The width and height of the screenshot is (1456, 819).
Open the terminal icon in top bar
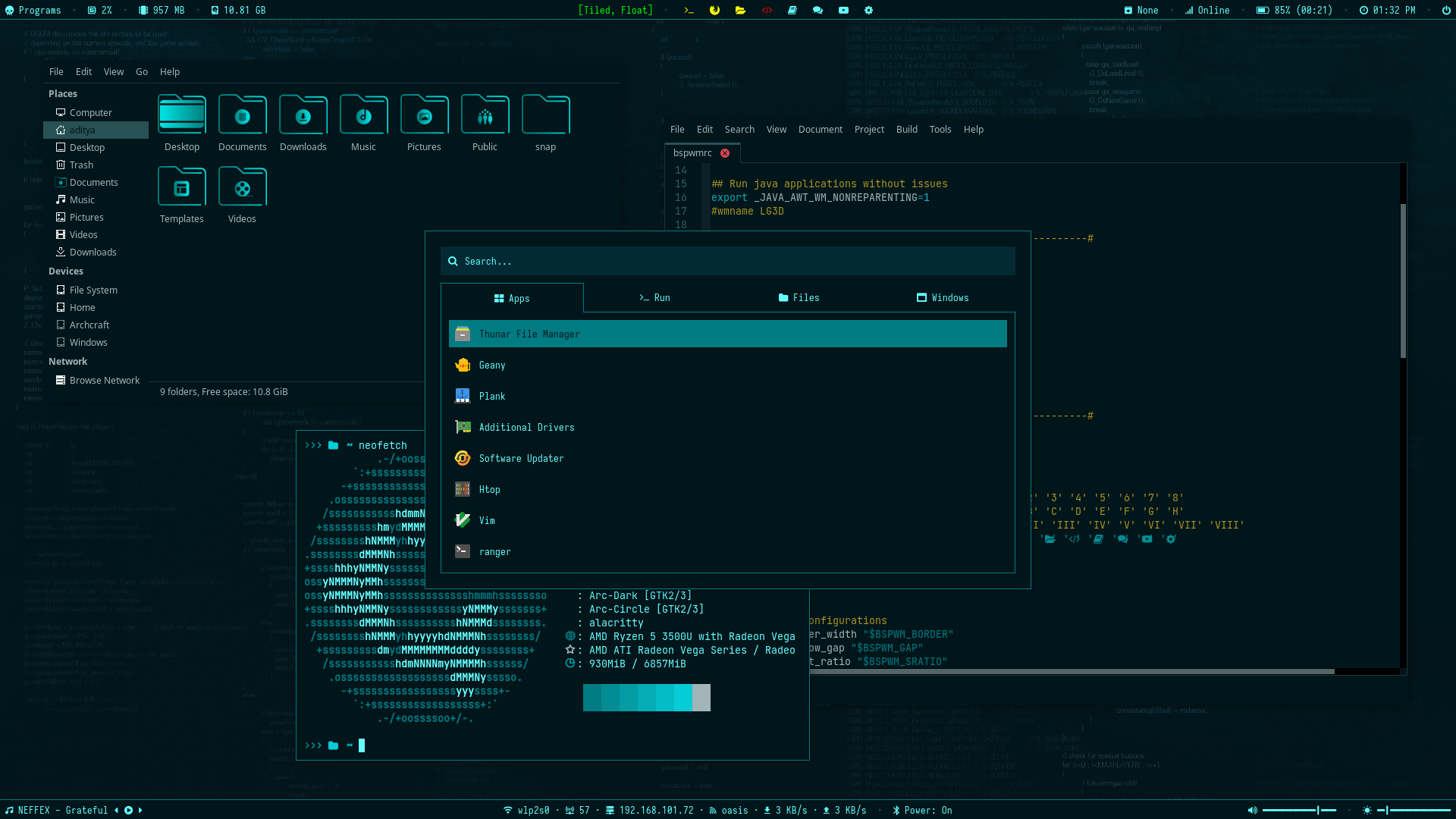[689, 11]
